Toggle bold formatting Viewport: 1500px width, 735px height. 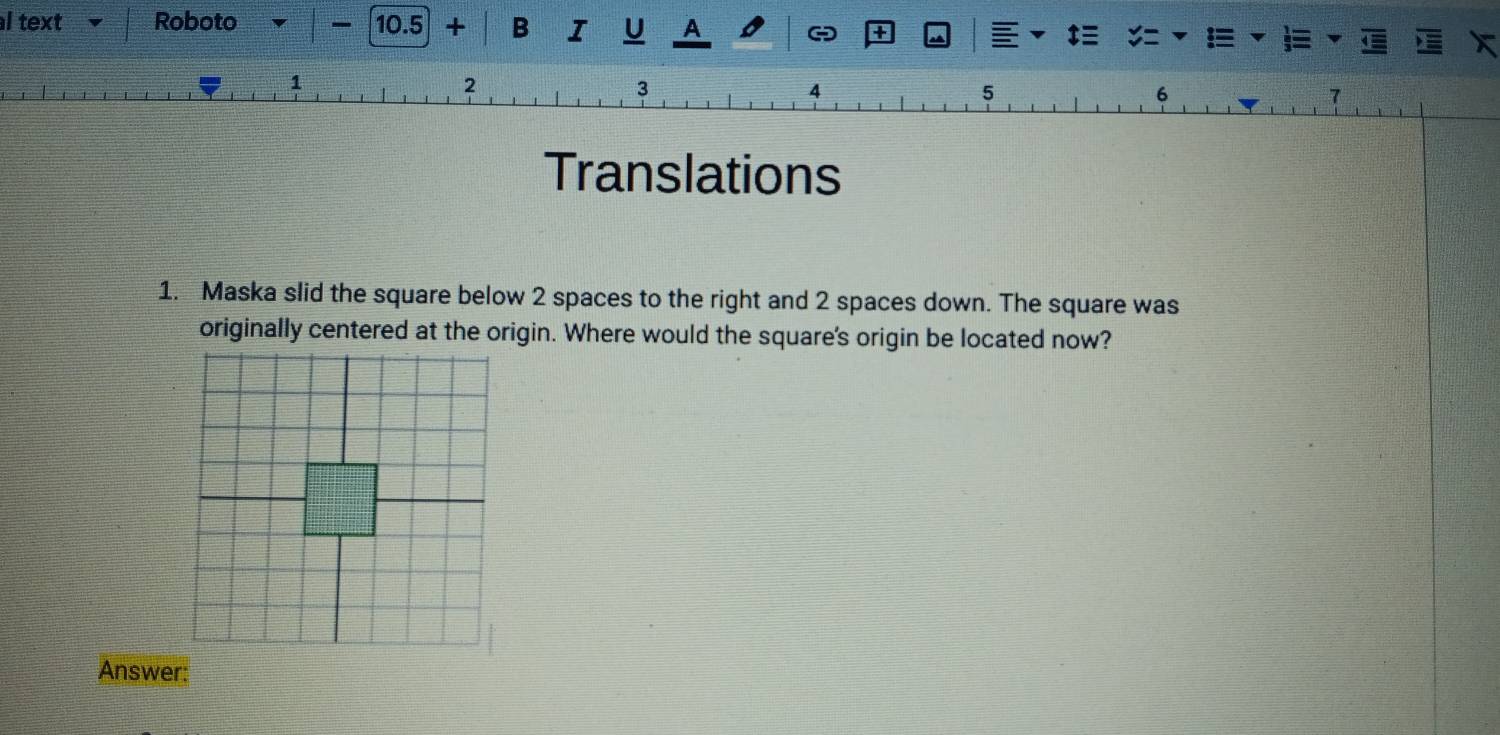[518, 29]
